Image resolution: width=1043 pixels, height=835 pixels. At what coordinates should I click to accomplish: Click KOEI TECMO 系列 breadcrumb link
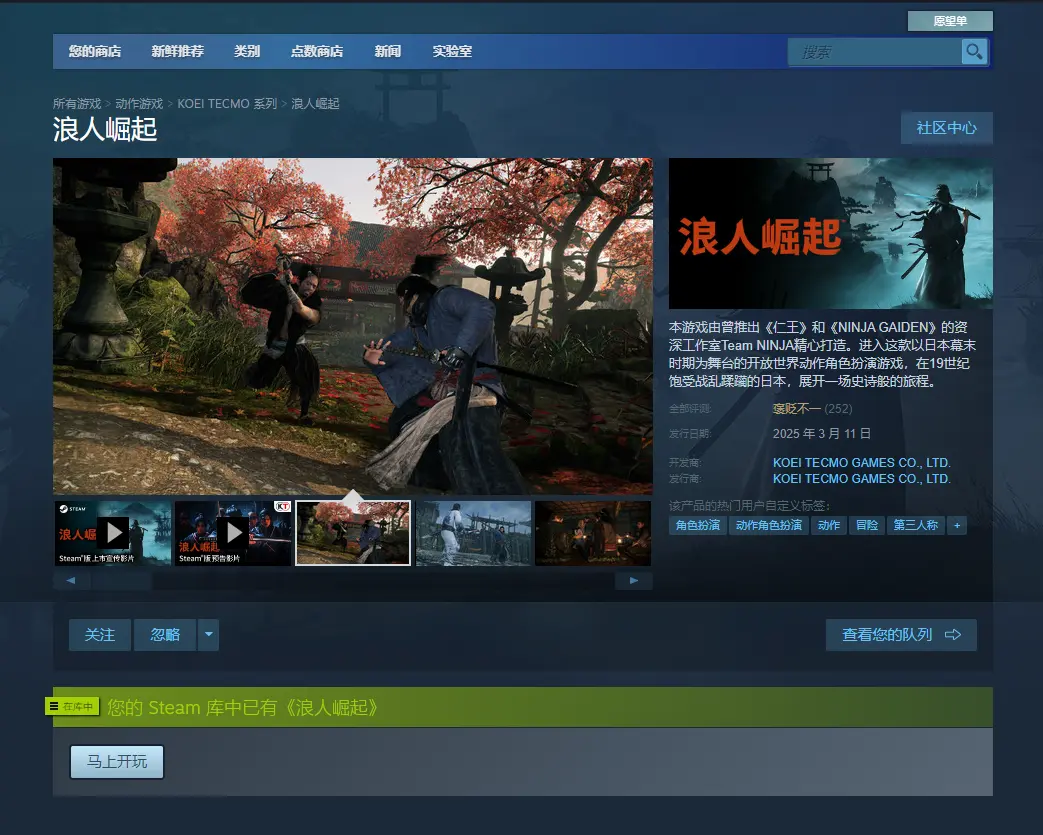coord(227,104)
